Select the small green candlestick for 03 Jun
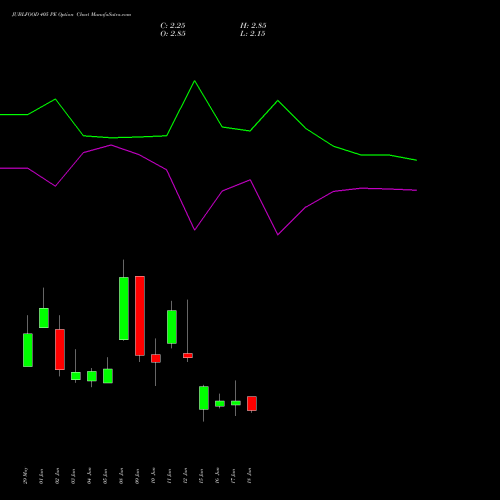This screenshot has width=500, height=500. (x=76, y=376)
